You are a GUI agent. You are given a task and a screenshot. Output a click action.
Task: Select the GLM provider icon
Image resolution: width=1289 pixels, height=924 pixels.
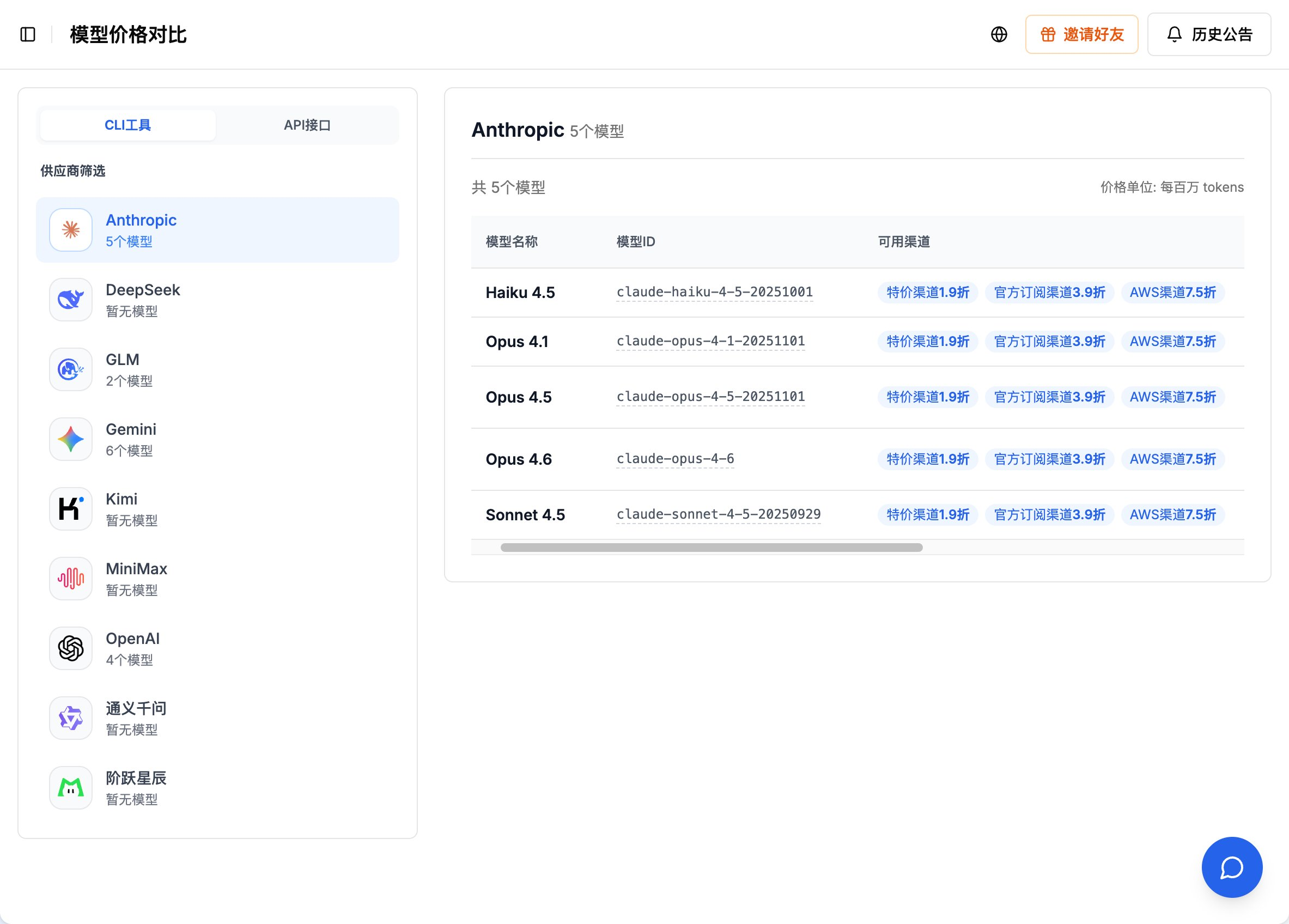(70, 369)
